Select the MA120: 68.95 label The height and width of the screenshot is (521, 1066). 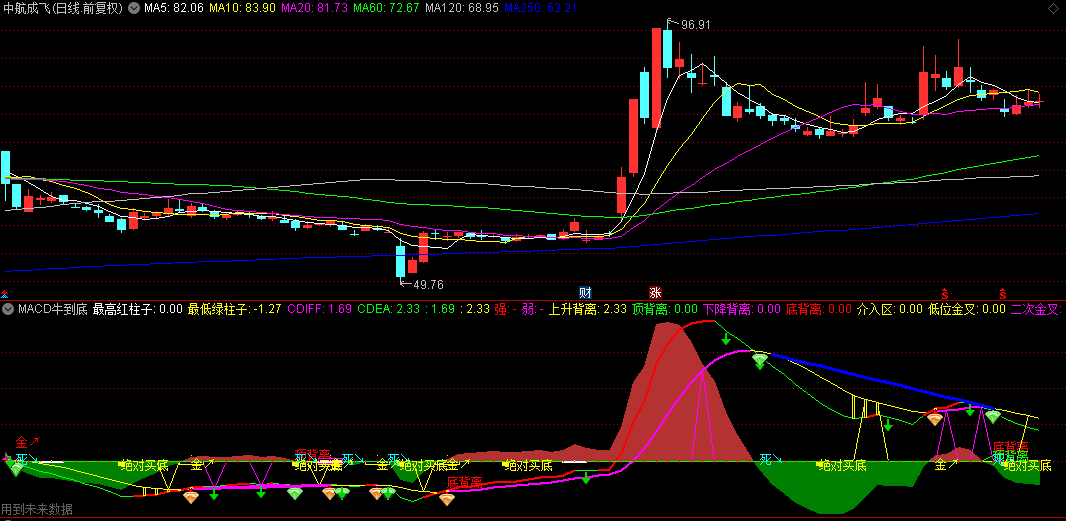462,8
